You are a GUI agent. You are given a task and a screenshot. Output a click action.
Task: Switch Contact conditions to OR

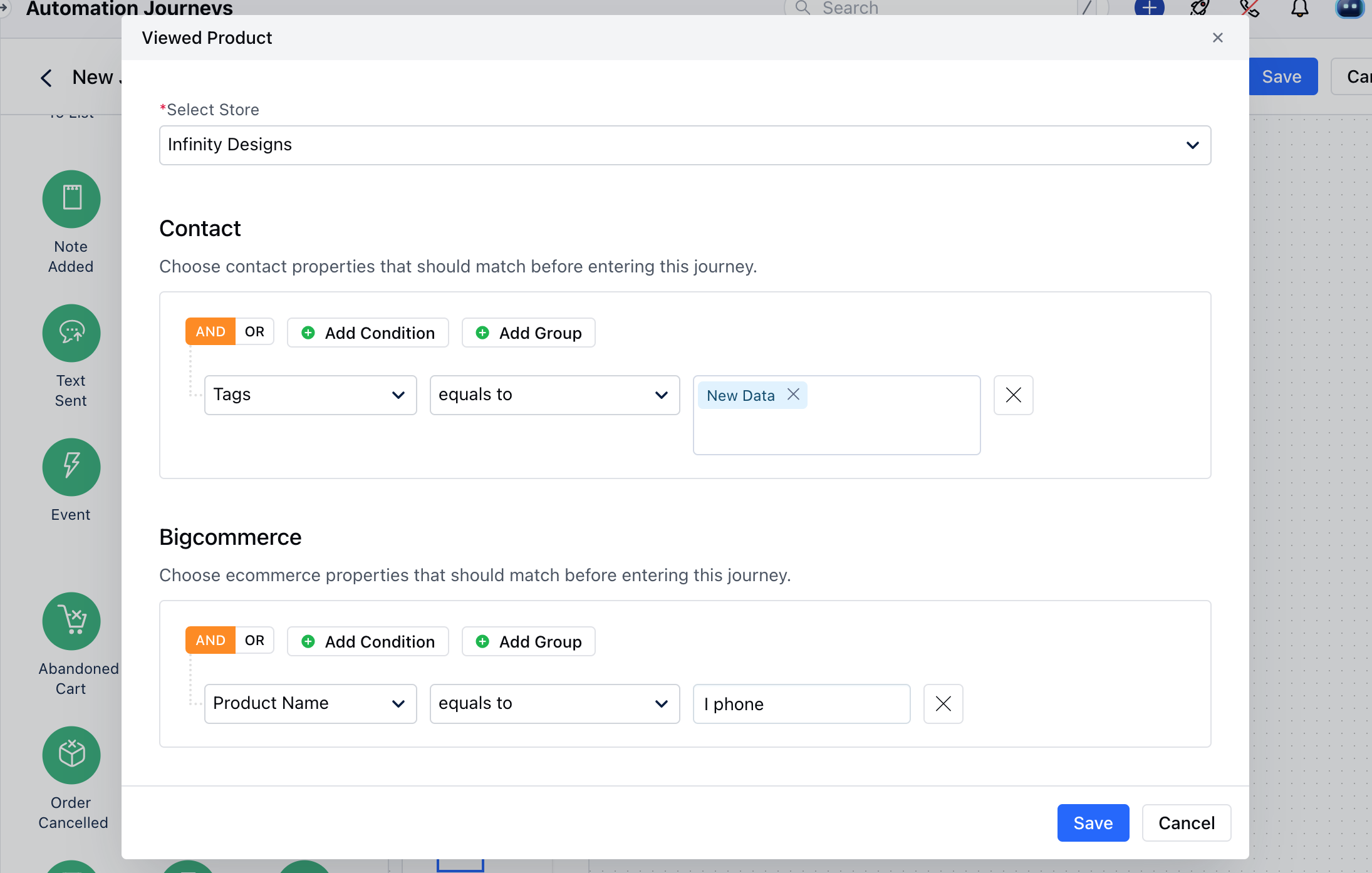click(x=254, y=332)
